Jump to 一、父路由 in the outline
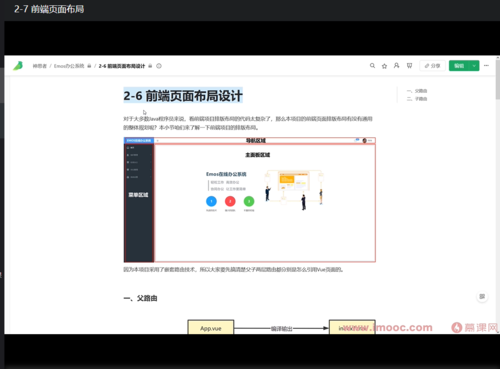The image size is (500, 369). point(417,91)
